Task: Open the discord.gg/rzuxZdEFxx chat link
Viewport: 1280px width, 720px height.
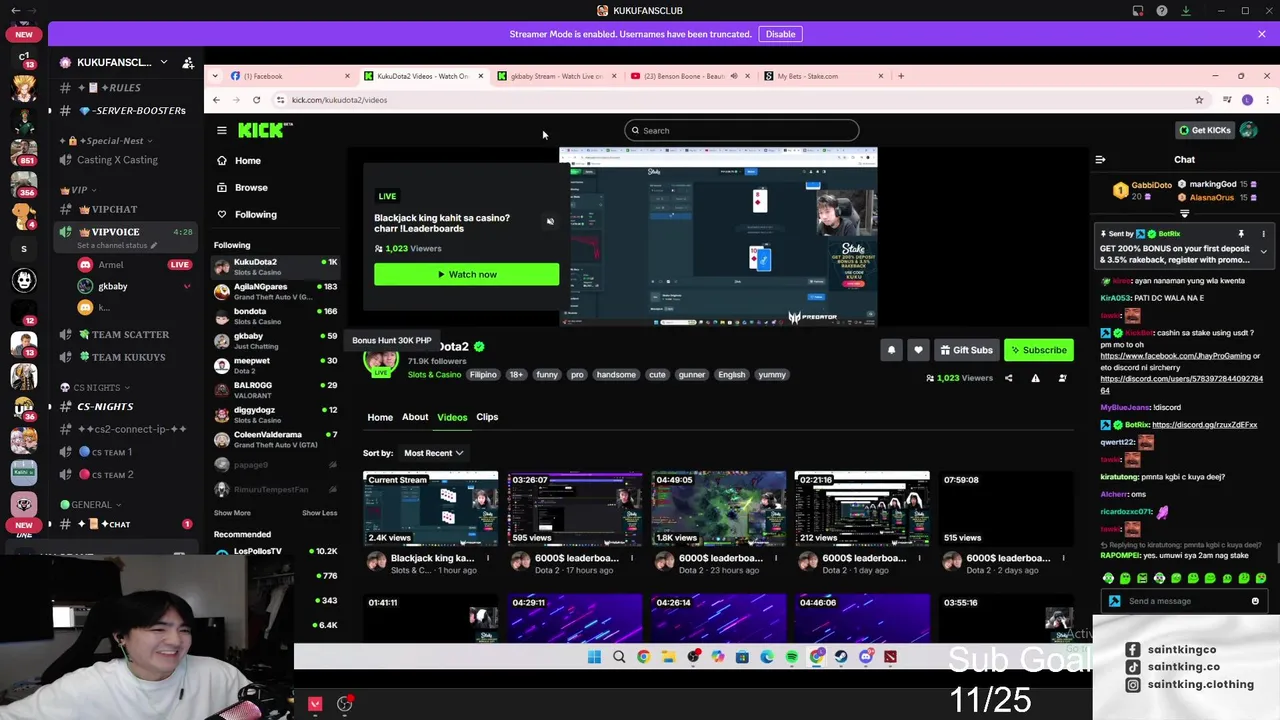Action: pyautogui.click(x=1204, y=425)
